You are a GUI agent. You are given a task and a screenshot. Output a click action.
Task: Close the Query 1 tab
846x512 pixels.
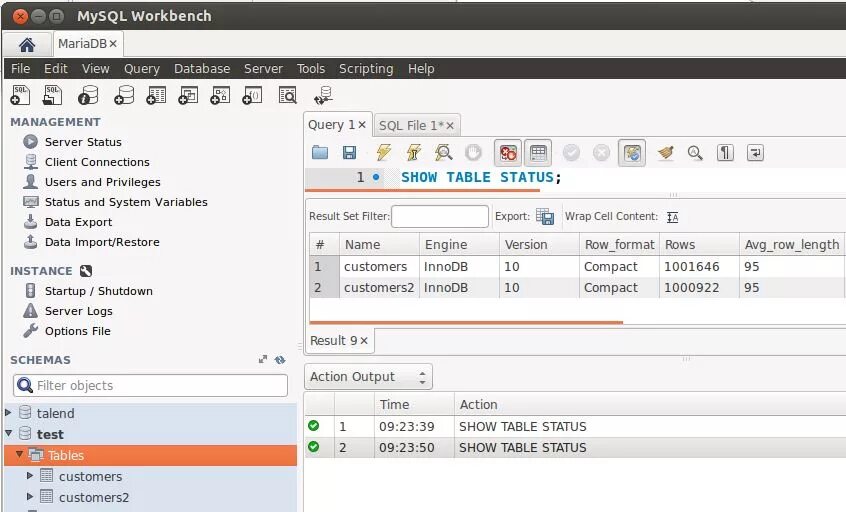pyautogui.click(x=362, y=125)
